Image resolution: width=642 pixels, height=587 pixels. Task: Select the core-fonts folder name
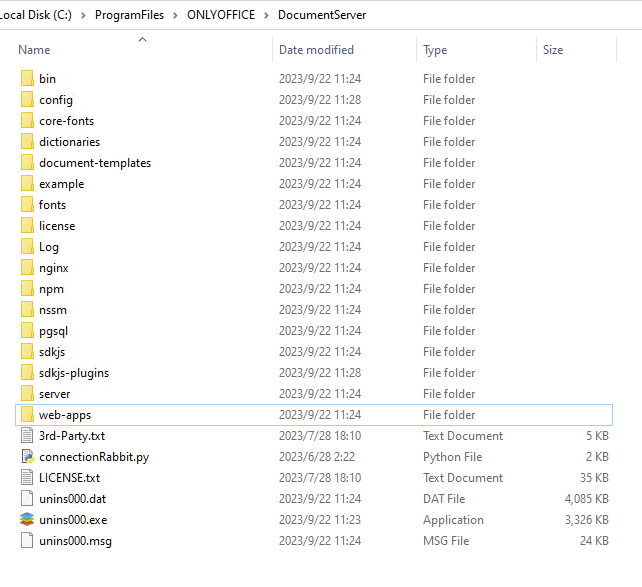(x=67, y=121)
